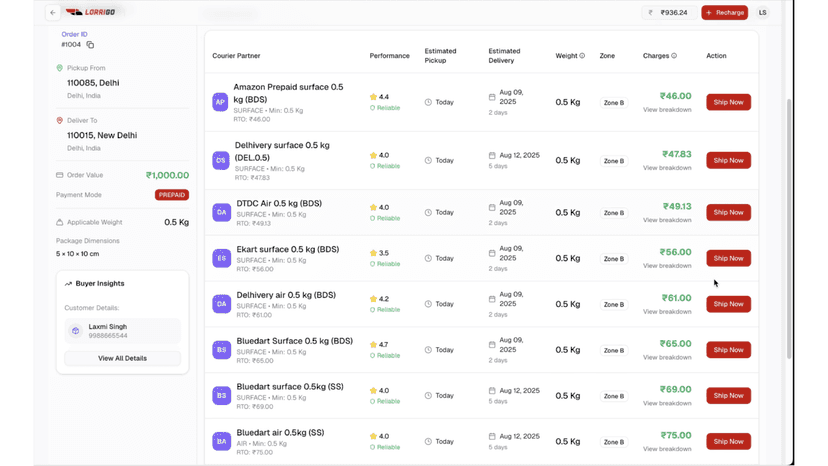
Task: Click the Recharge button
Action: (724, 13)
